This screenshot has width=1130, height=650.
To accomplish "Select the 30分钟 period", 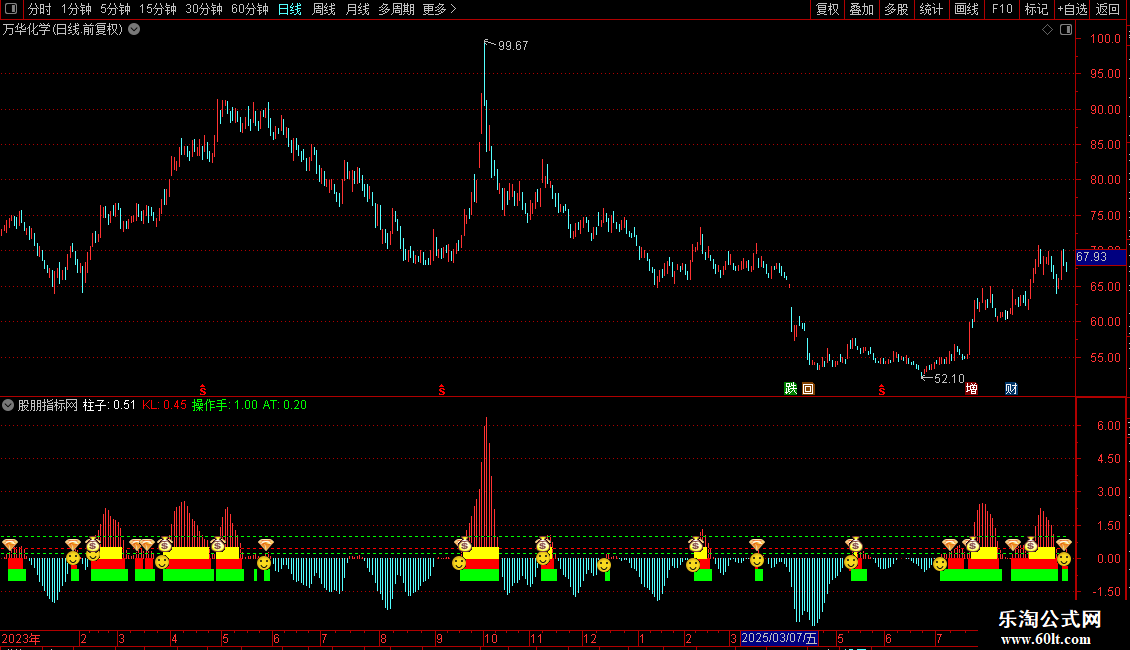I will (x=203, y=9).
